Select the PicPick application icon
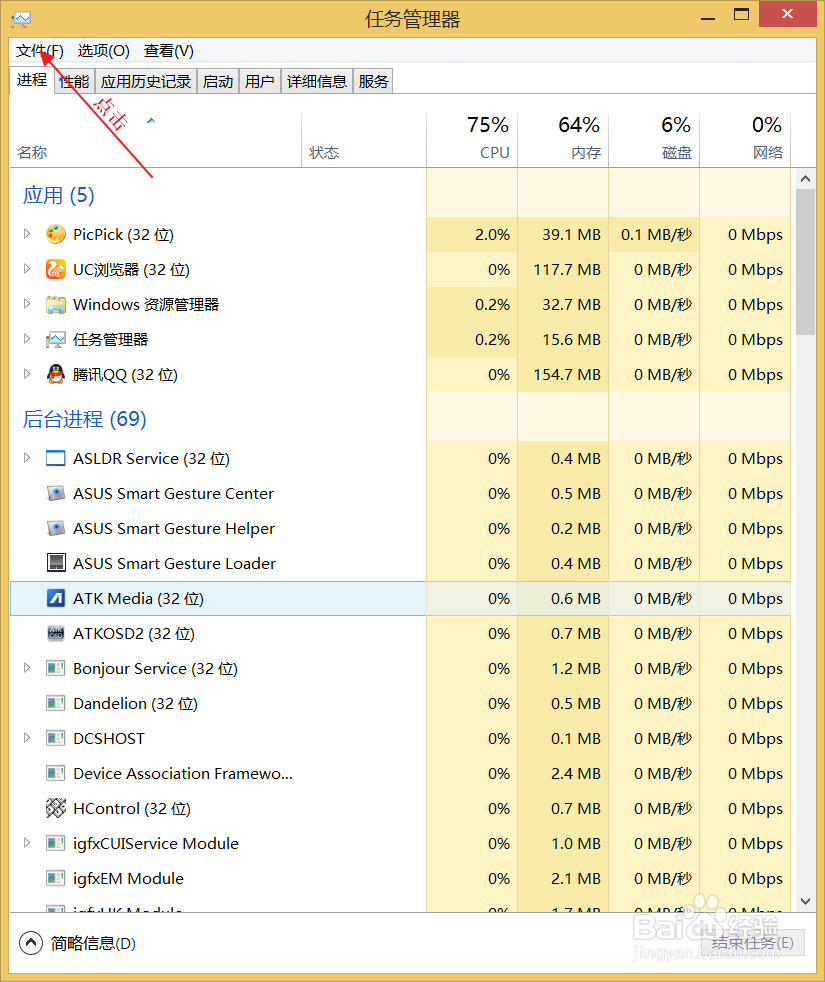This screenshot has width=825, height=982. point(57,234)
